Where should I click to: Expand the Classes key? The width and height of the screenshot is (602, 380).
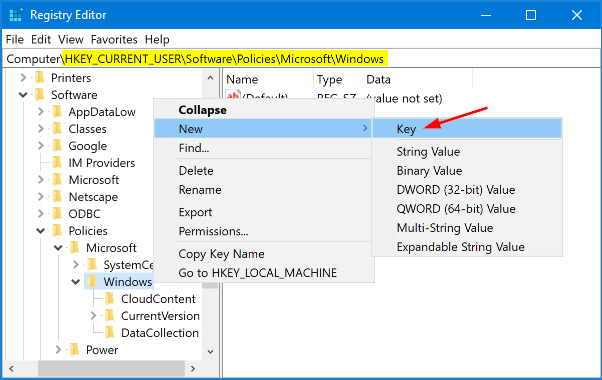click(41, 129)
